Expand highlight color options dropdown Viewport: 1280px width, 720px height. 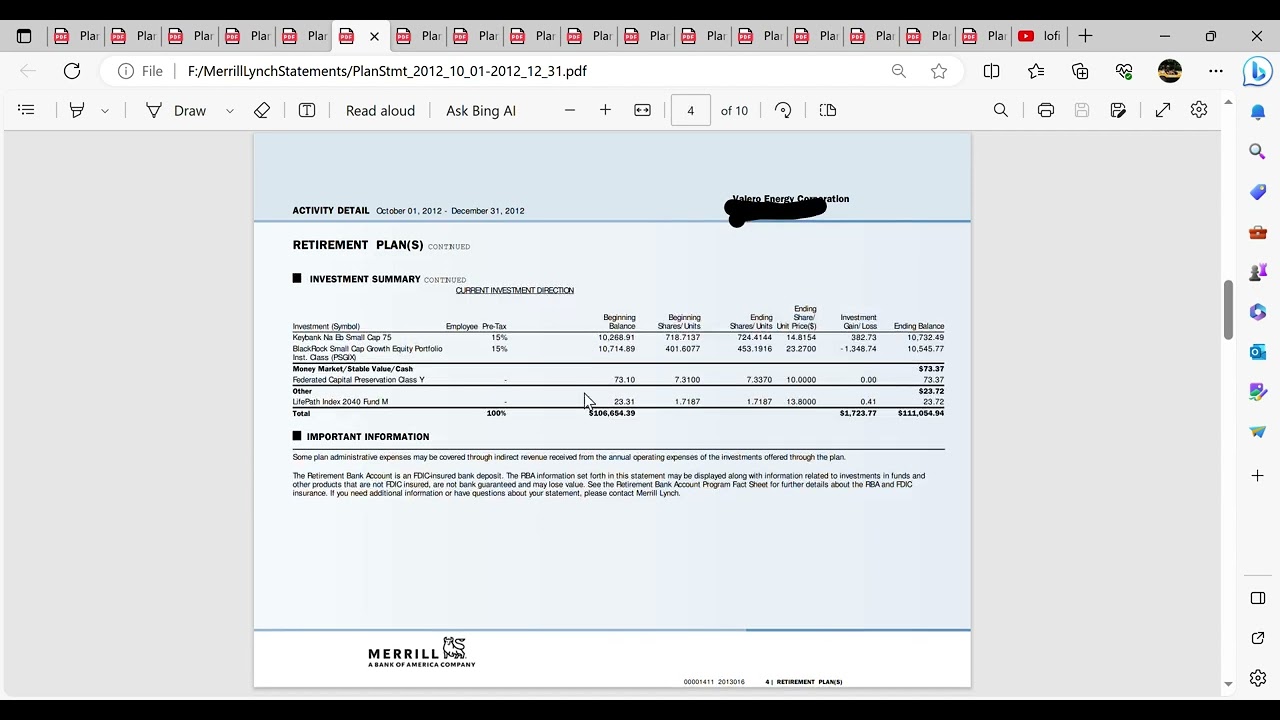tap(104, 111)
